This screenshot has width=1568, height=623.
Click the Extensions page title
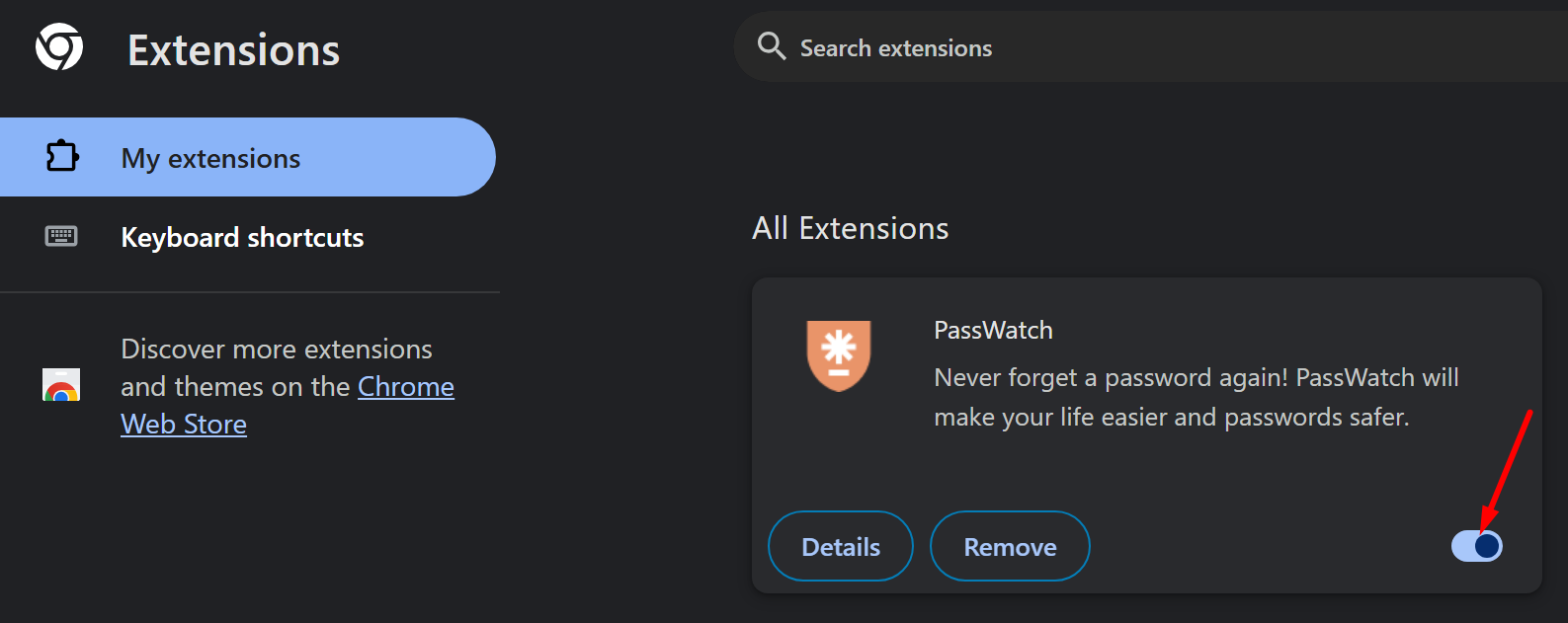point(233,49)
